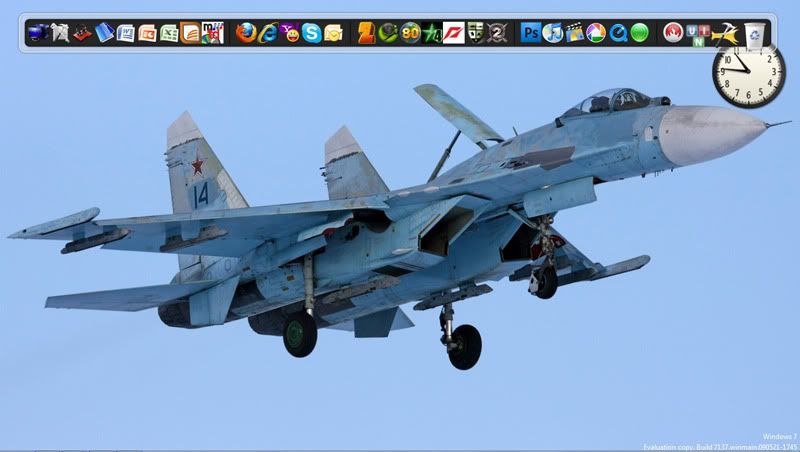Click the yellow pickaxe tools icon
The height and width of the screenshot is (452, 800).
pos(724,34)
